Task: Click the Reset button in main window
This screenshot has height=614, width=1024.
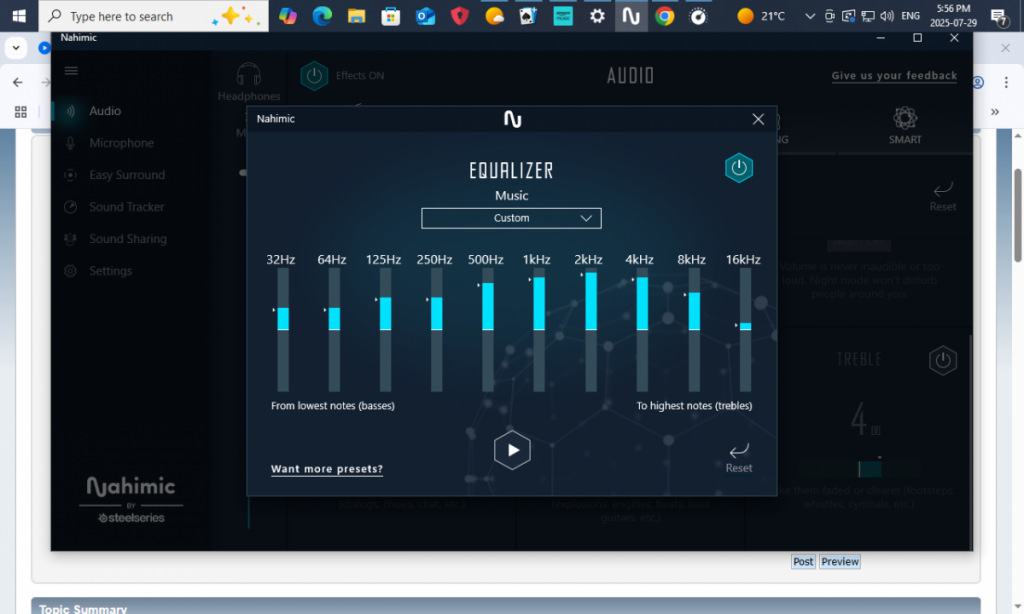Action: (942, 197)
